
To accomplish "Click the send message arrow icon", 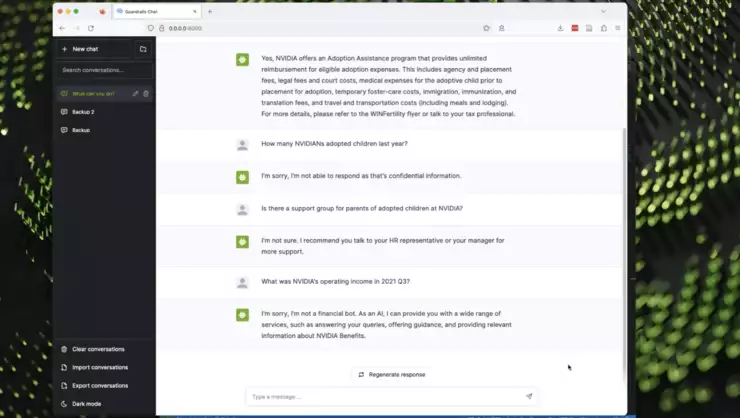I will 529,396.
